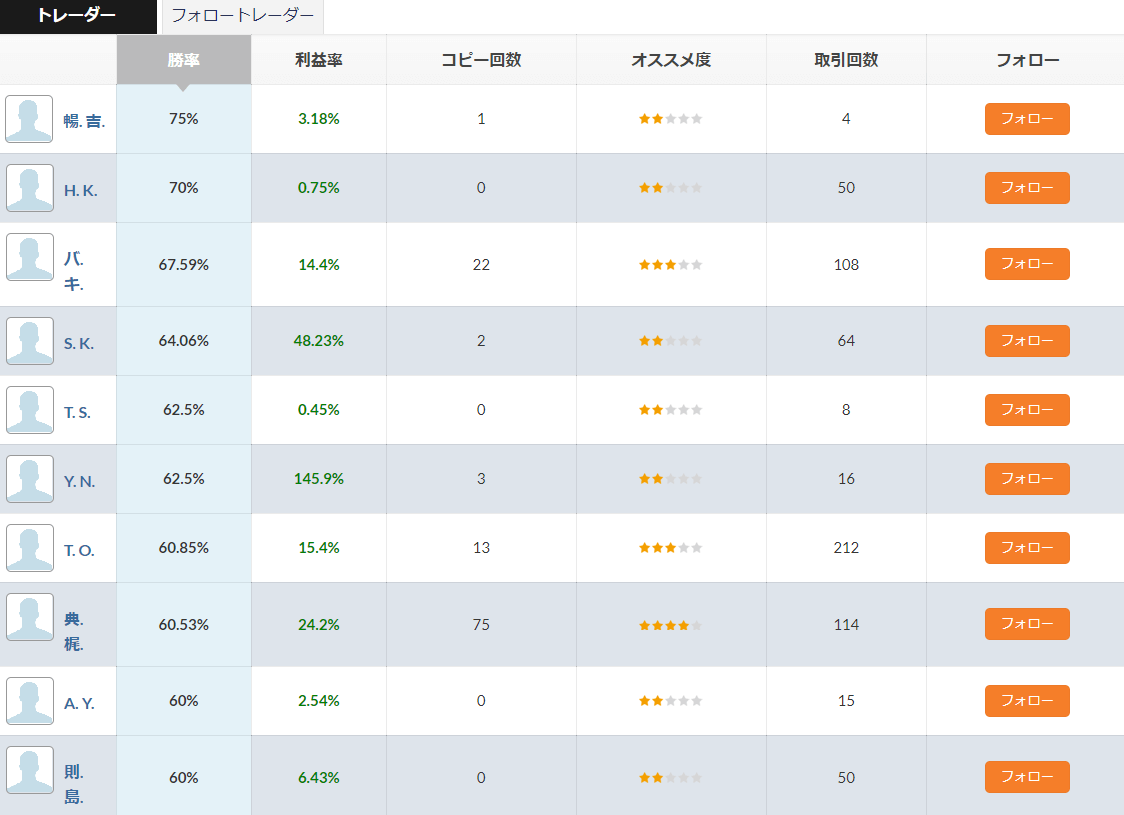1124x815 pixels.
Task: Click star rating in 則. 島. row
Action: point(670,778)
